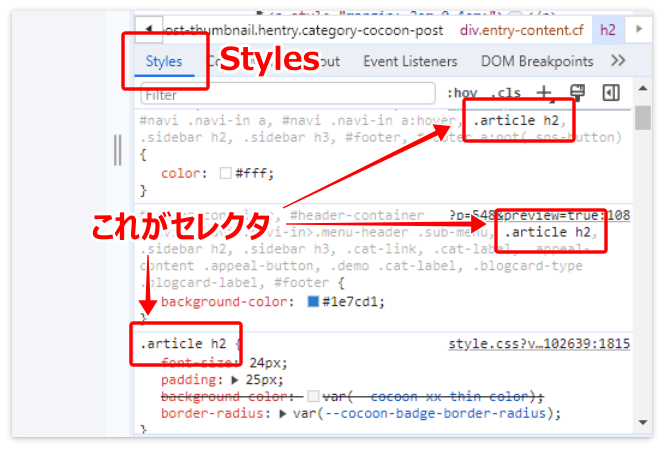Open the #fff color swatch picker
Screen dimensions: 664x450
click(225, 173)
